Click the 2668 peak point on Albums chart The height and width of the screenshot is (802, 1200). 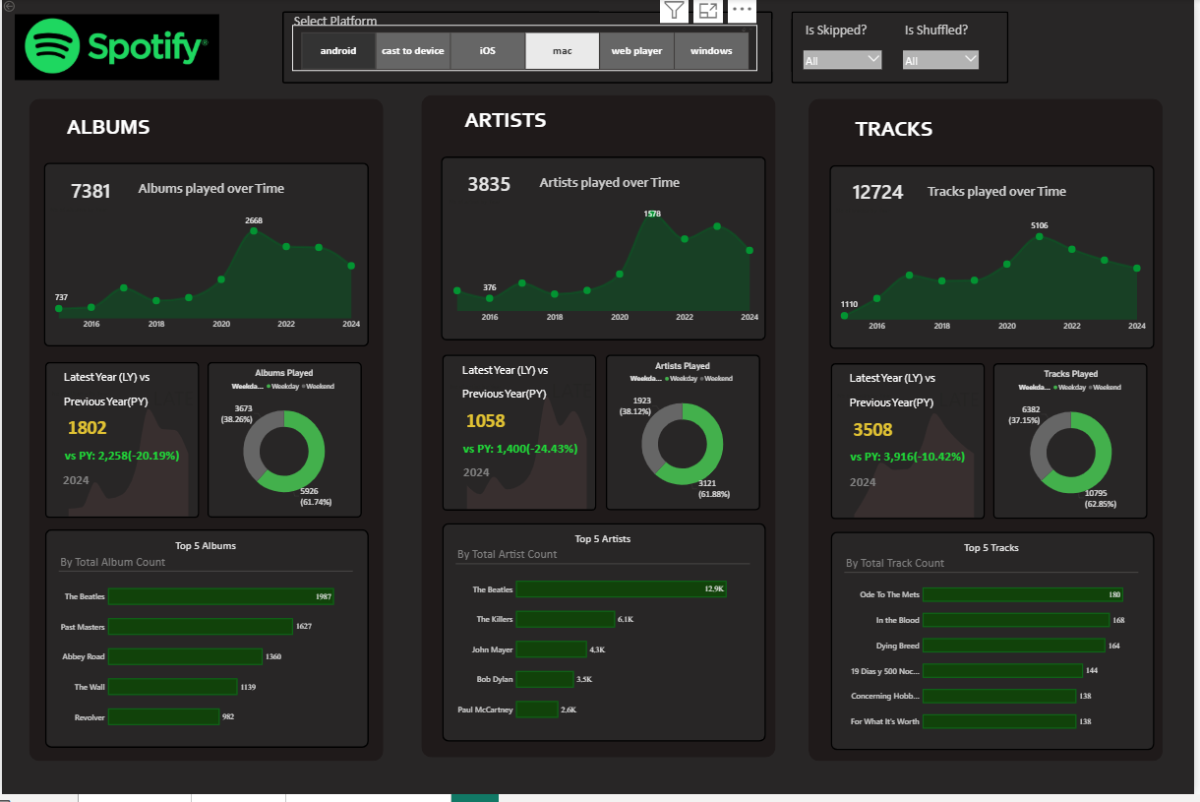(x=254, y=231)
